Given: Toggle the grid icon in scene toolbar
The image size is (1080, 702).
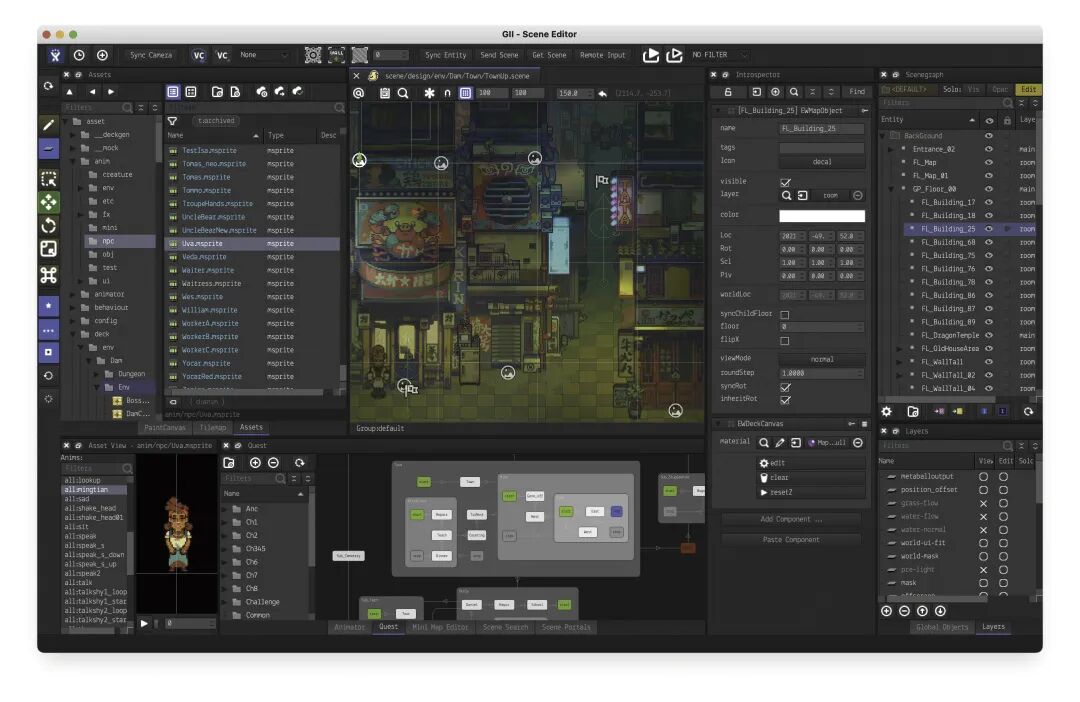Looking at the screenshot, I should (466, 93).
